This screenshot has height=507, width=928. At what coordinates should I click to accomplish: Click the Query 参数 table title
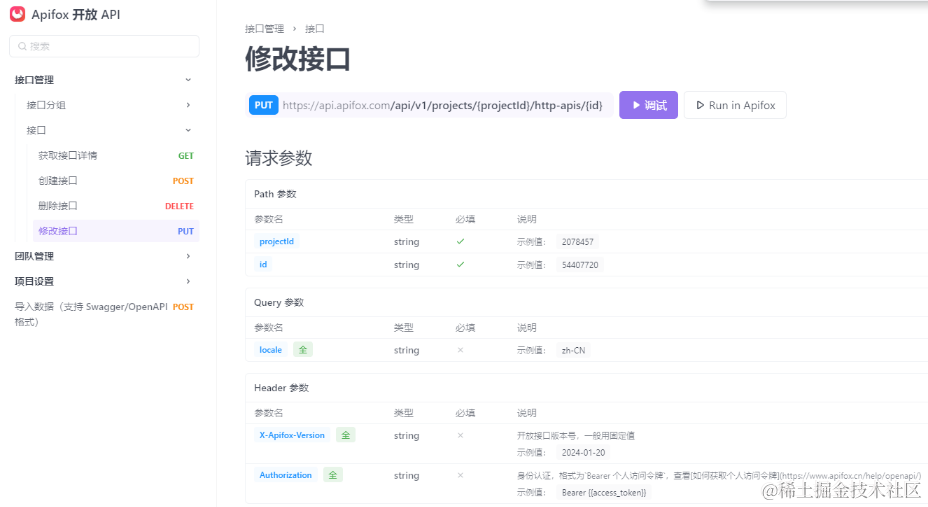(279, 302)
